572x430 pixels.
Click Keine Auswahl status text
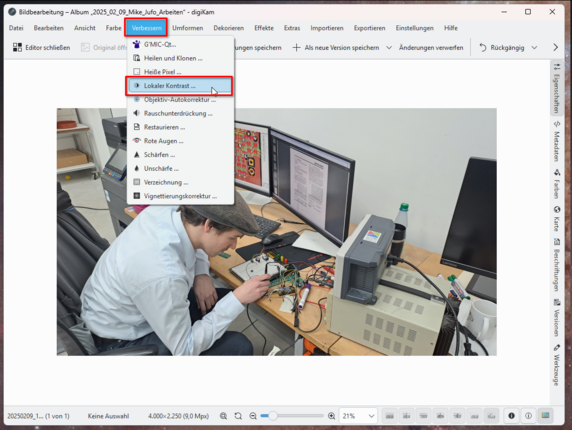pos(108,416)
